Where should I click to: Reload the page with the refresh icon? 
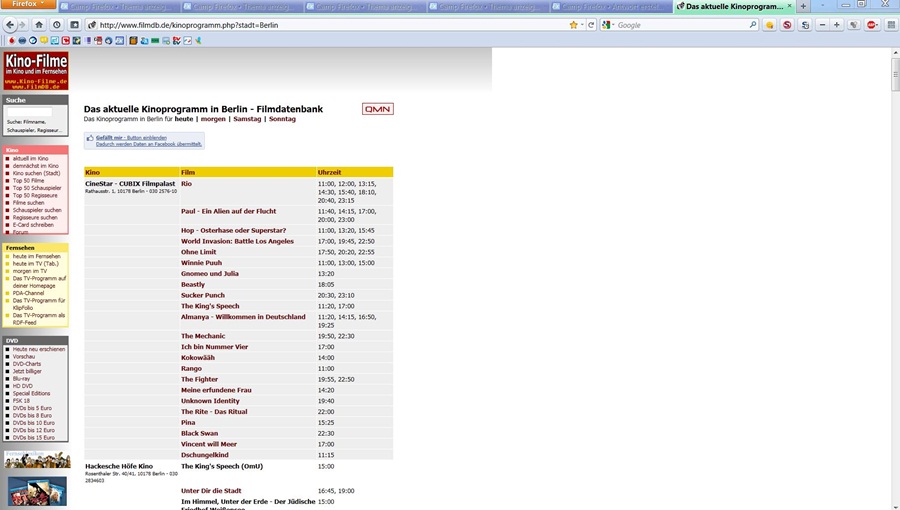(591, 25)
